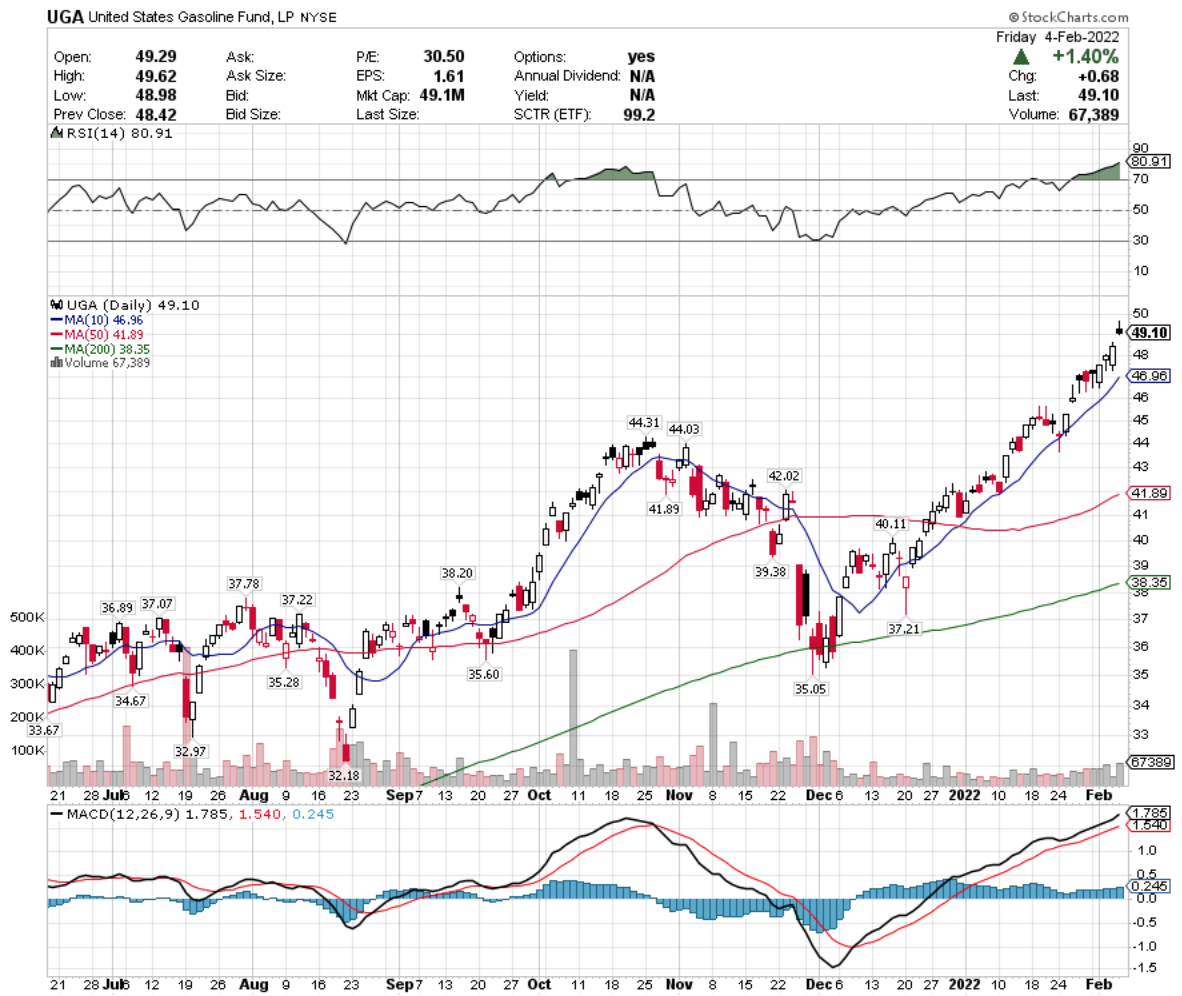Click the StockCharts.com copyright label
Image resolution: width=1182 pixels, height=996 pixels.
tap(1068, 17)
